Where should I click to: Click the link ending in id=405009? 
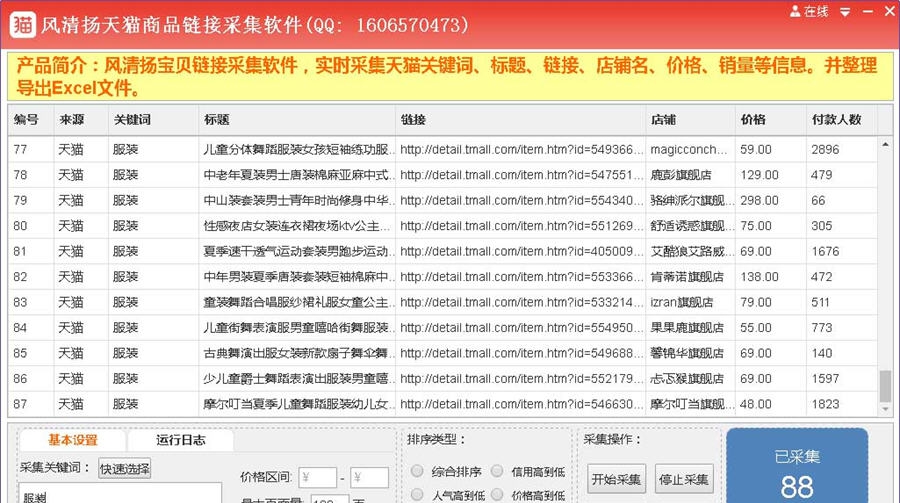coord(521,251)
